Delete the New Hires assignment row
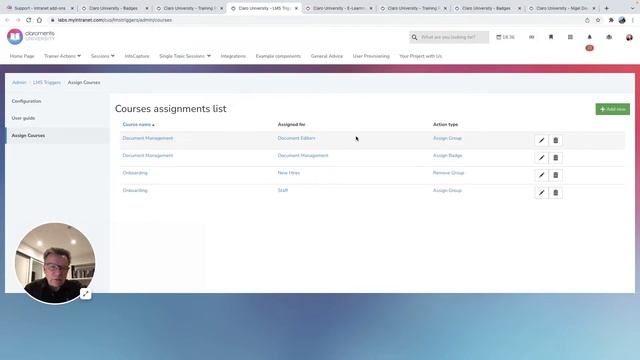This screenshot has height=360, width=640. coord(556,175)
